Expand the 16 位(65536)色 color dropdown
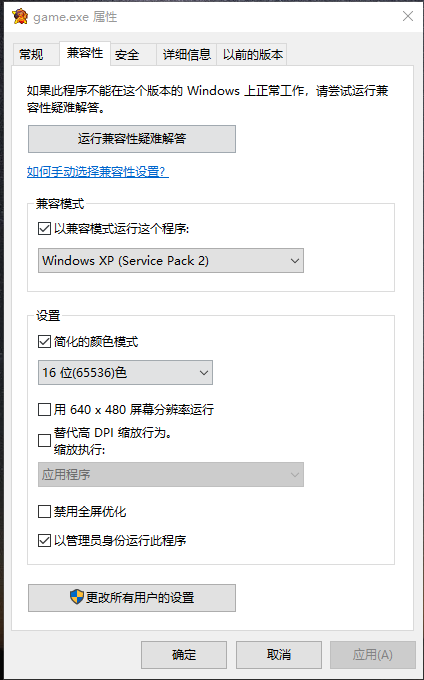This screenshot has height=680, width=424. 125,373
